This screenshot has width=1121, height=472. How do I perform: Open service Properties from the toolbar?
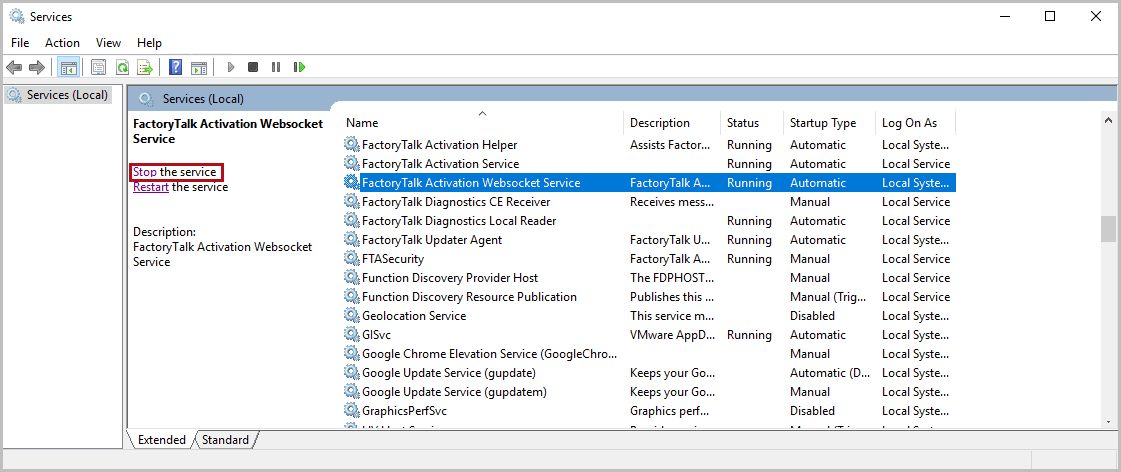(x=99, y=67)
